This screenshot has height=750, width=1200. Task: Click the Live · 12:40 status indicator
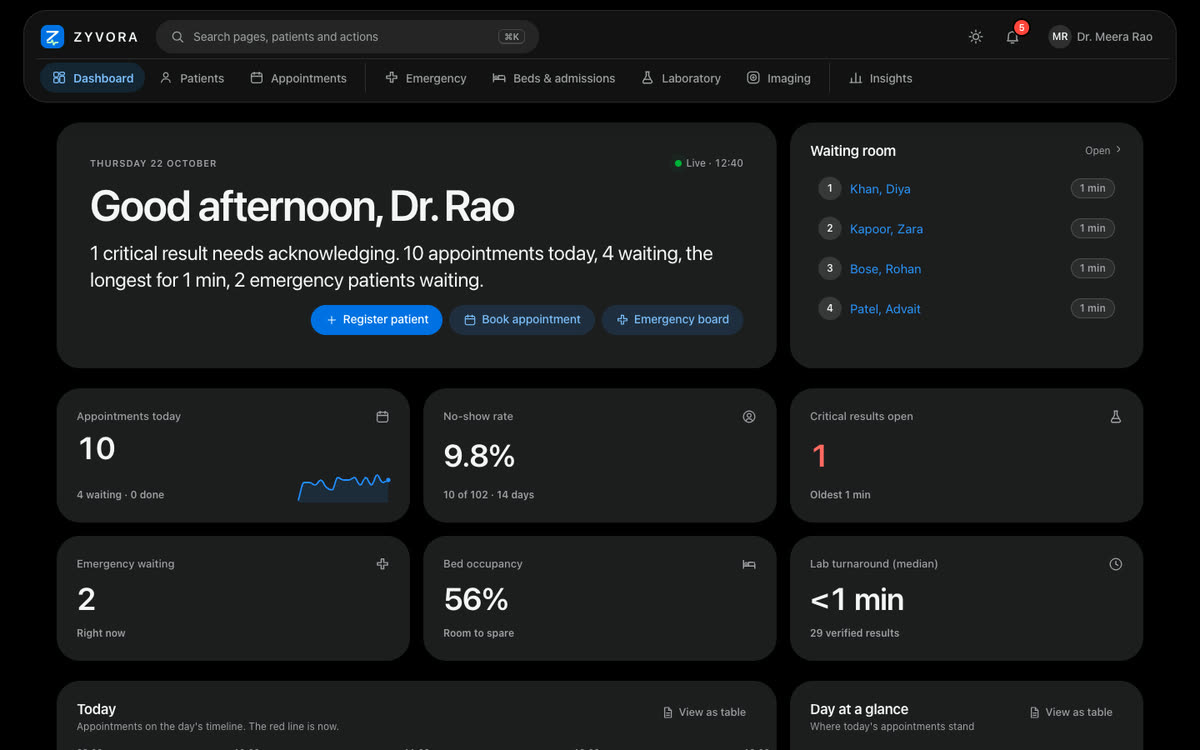[708, 163]
